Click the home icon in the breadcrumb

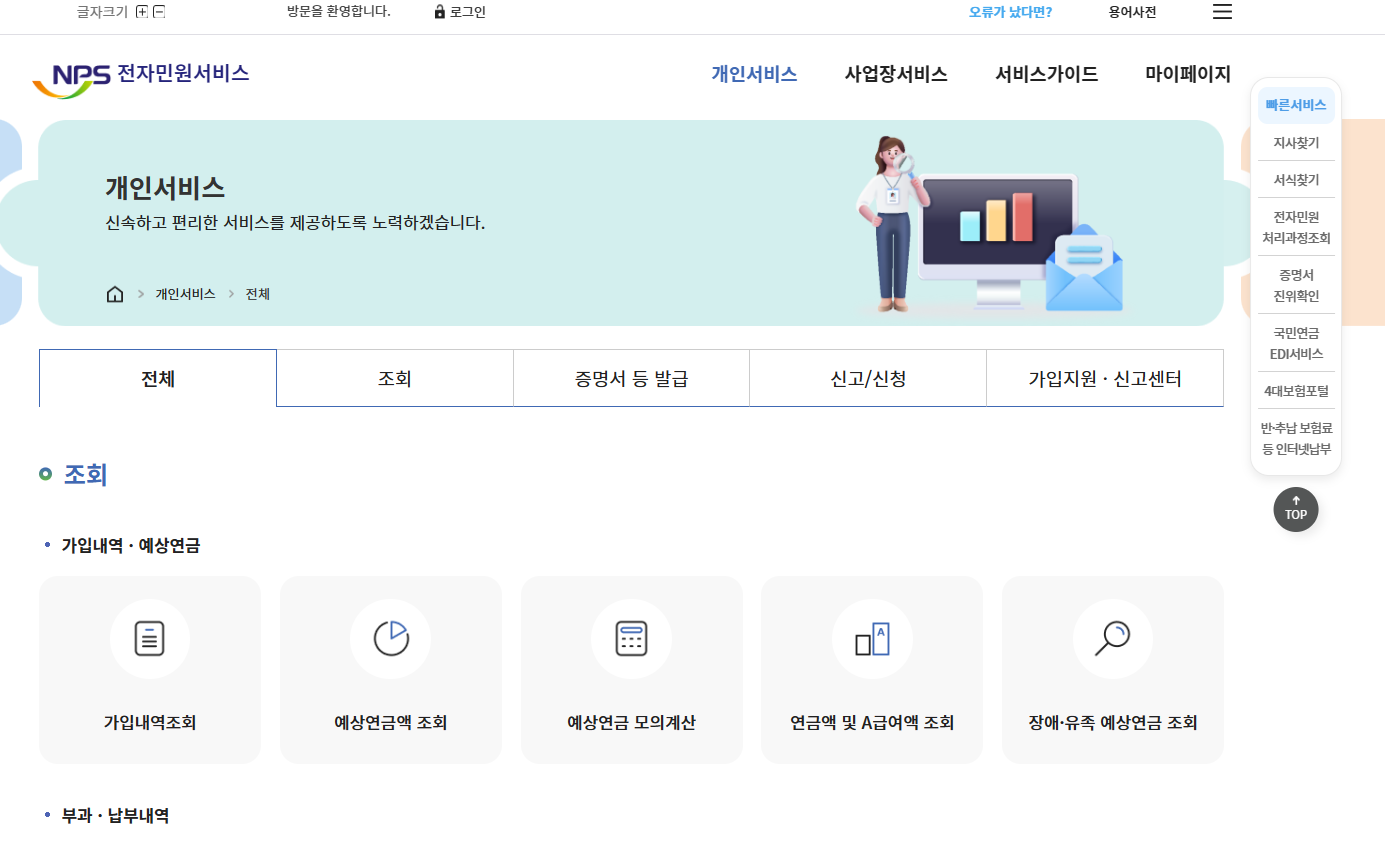[x=114, y=294]
